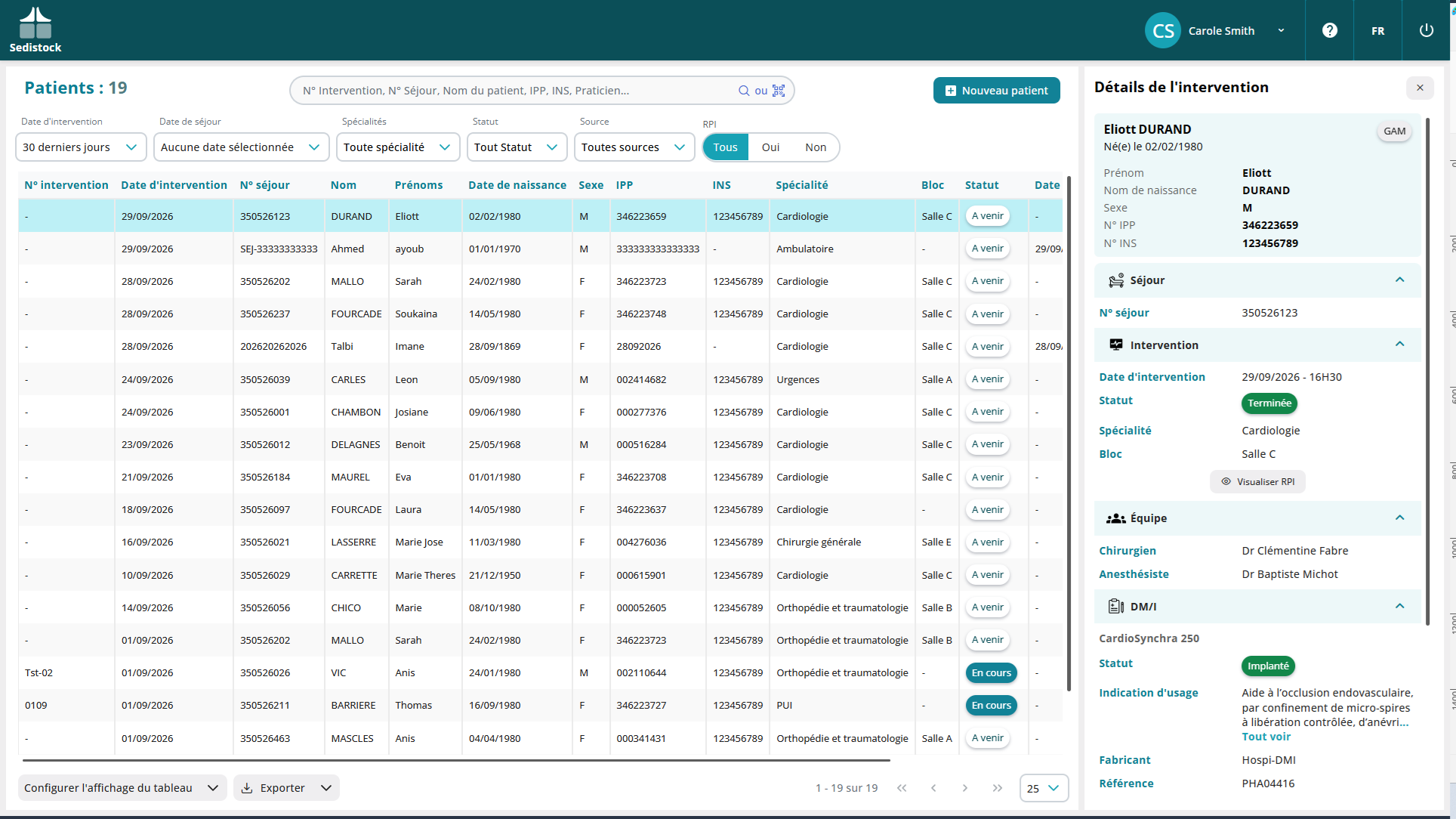Open the Toute spécialité dropdown
Image resolution: width=1456 pixels, height=819 pixels.
pyautogui.click(x=397, y=147)
